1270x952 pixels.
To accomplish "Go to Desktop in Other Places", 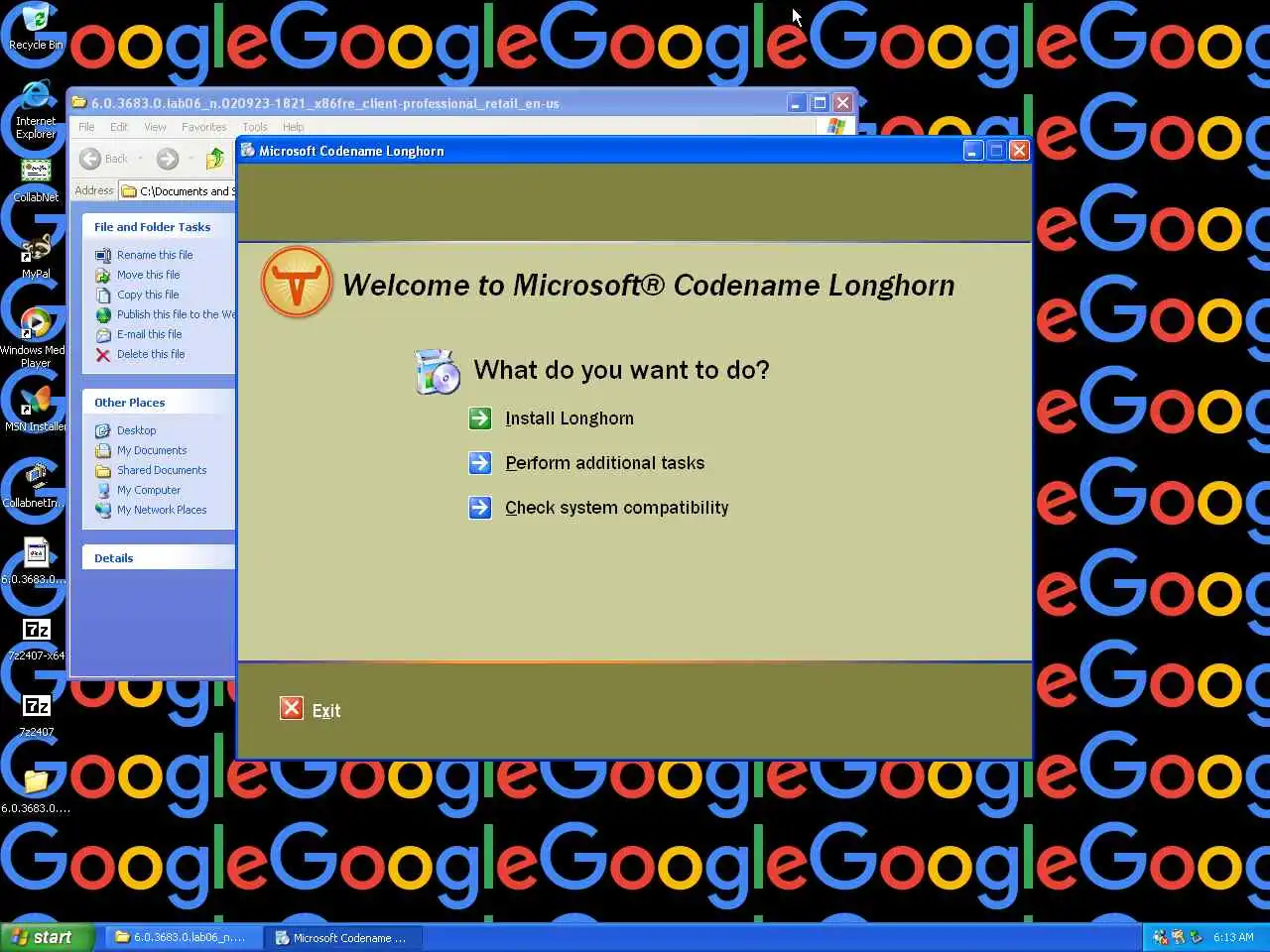I will pyautogui.click(x=136, y=430).
